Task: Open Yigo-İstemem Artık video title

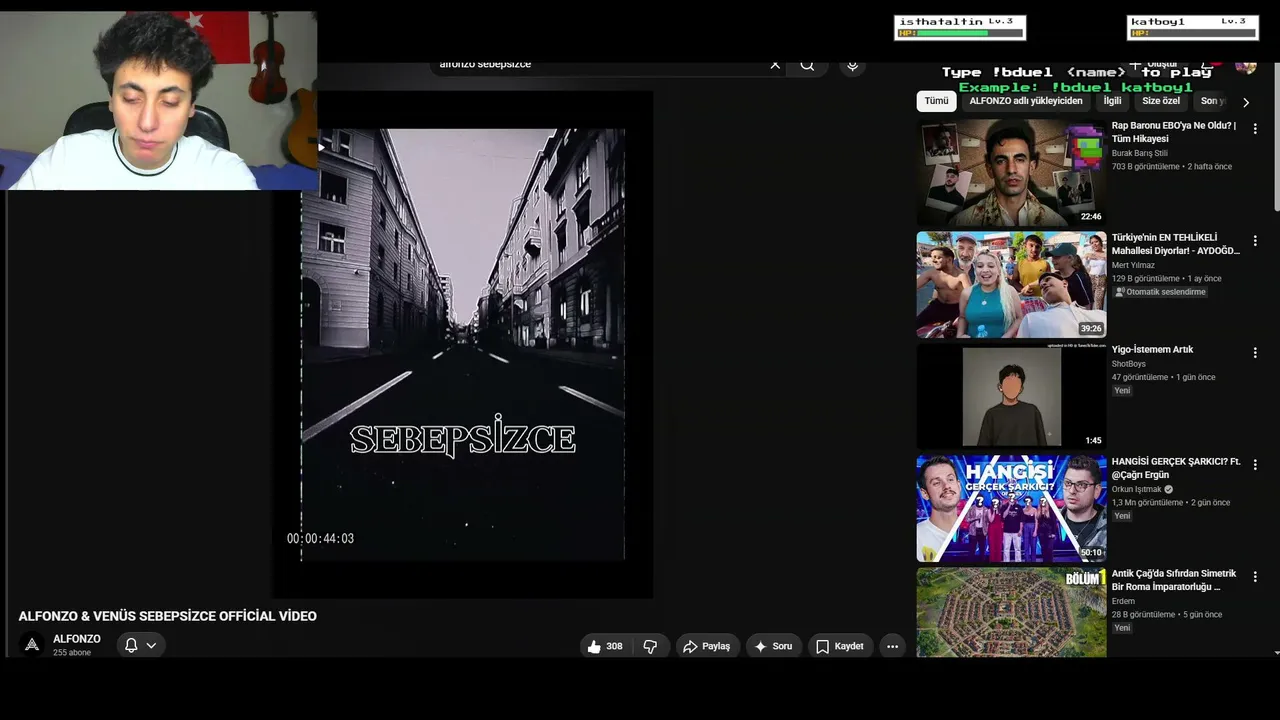Action: [1152, 350]
